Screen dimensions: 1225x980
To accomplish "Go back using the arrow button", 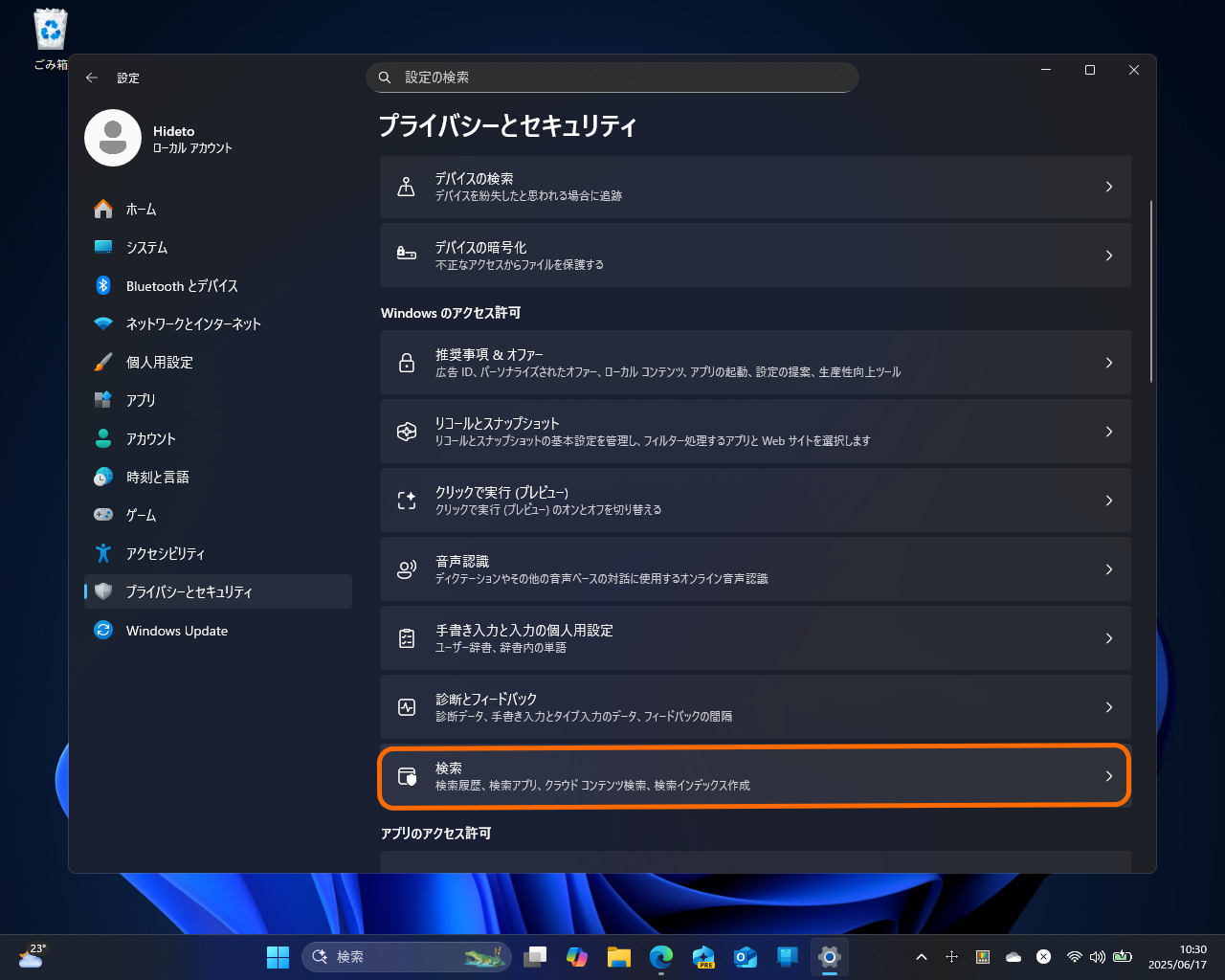I will (92, 78).
